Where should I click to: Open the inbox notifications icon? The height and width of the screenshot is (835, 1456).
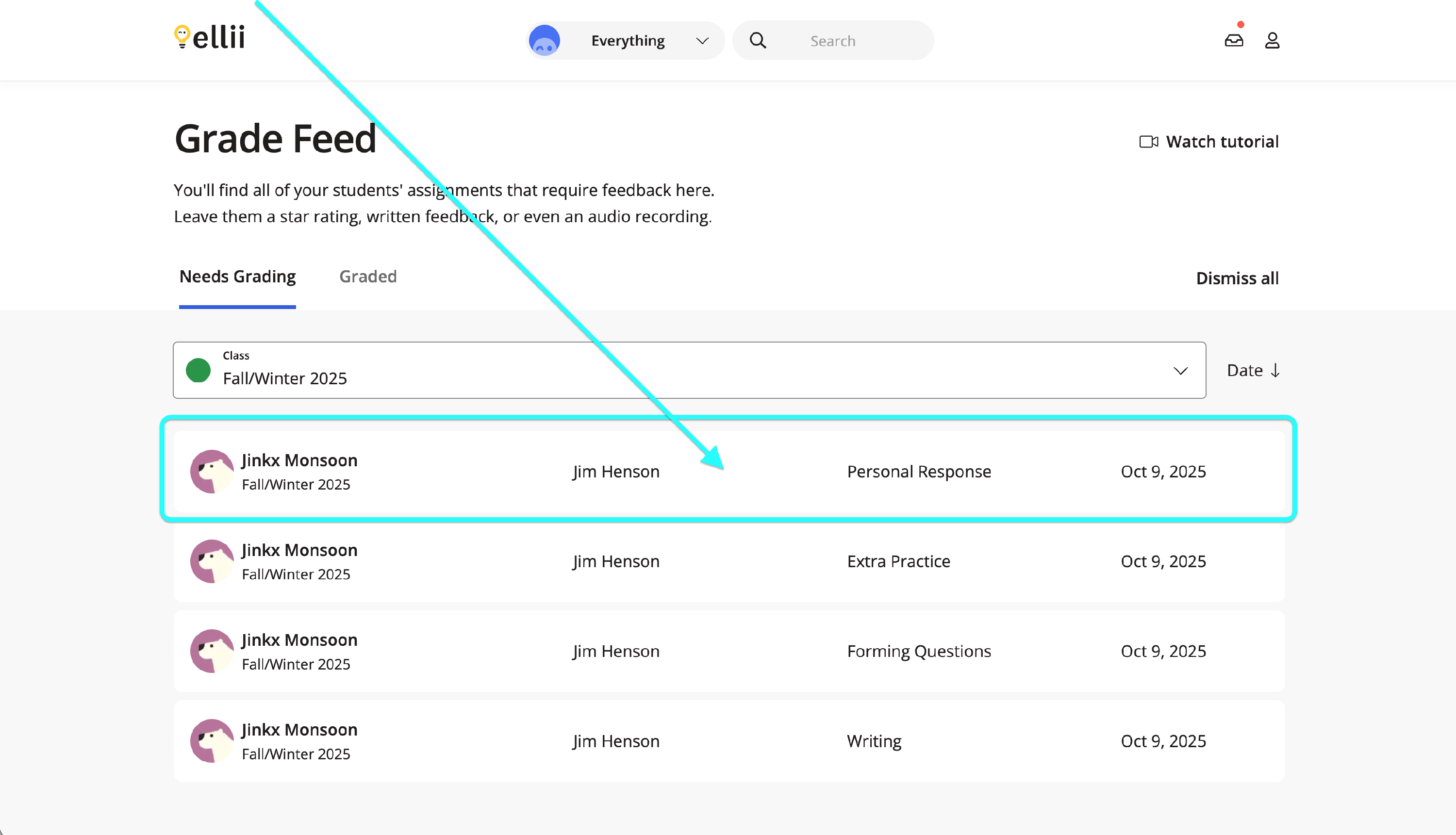[1233, 40]
